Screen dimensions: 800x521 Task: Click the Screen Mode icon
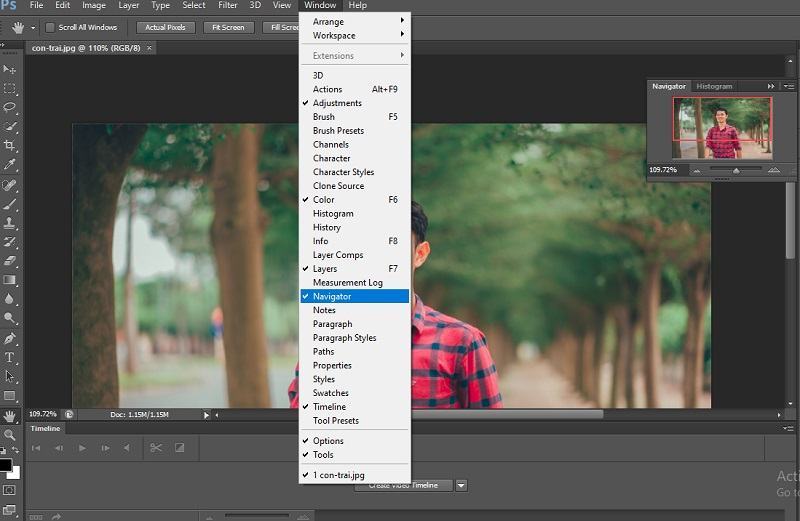tap(9, 510)
